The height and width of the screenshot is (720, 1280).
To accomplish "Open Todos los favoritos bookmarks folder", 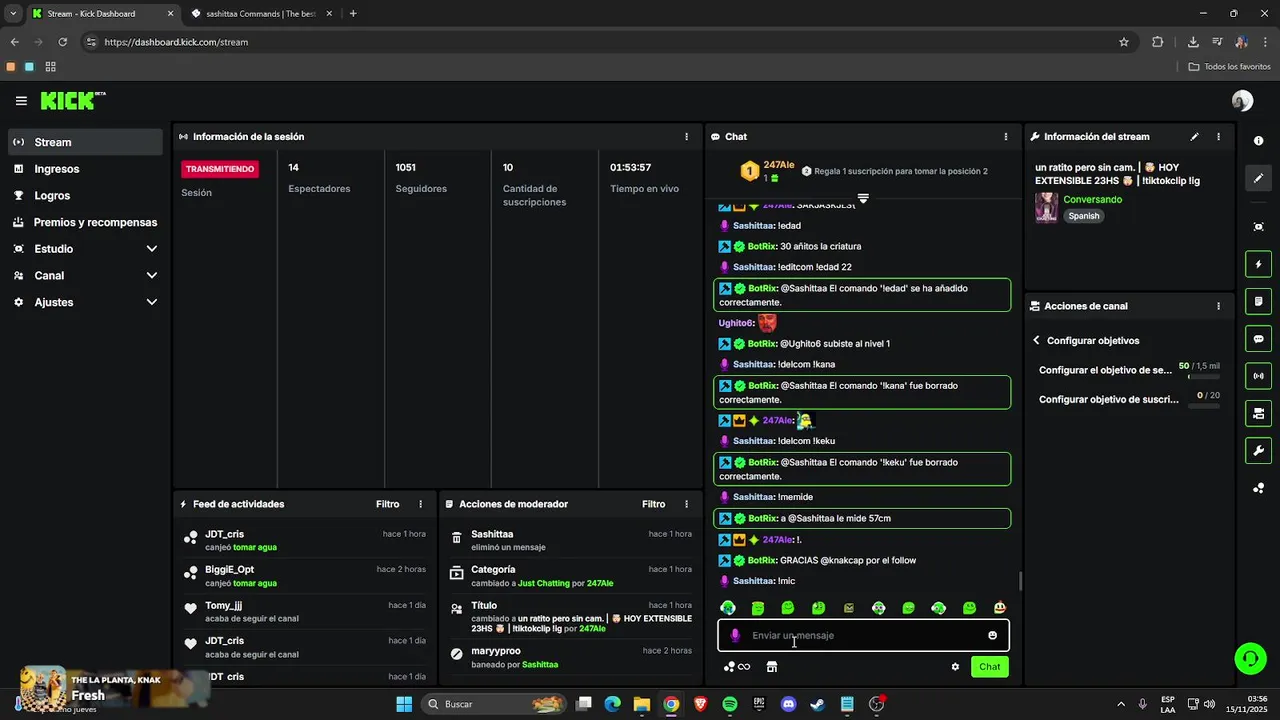I will [x=1229, y=67].
